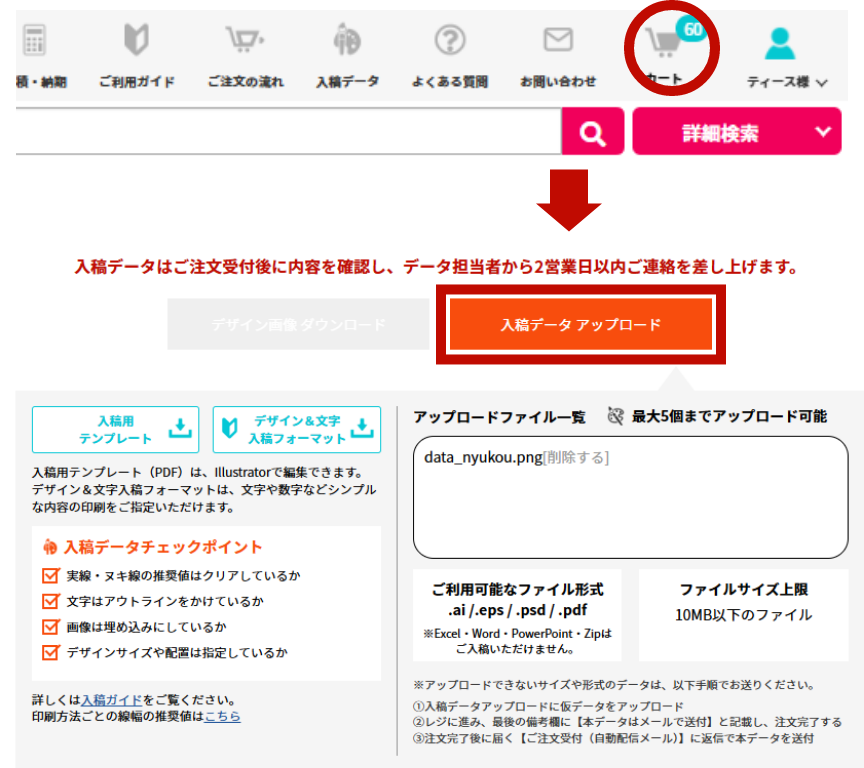Click the calculator estimate icon
This screenshot has width=864, height=768.
click(x=33, y=41)
